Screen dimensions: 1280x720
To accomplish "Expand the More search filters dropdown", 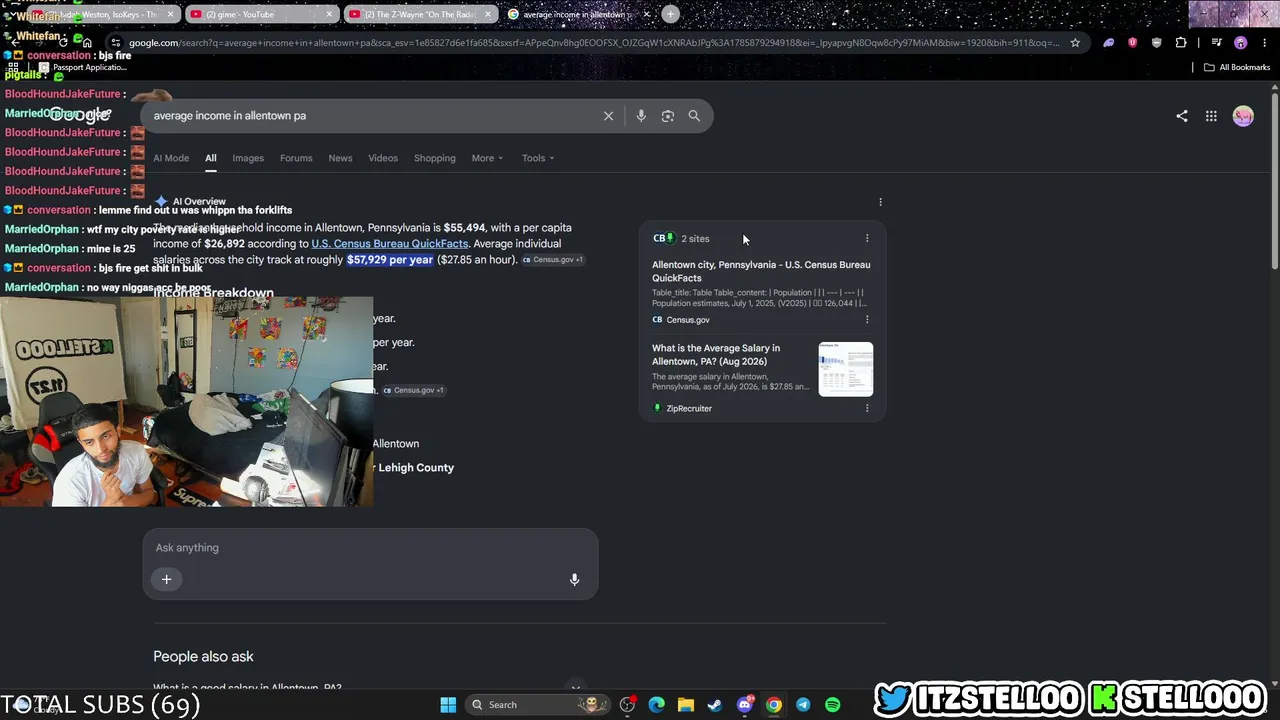I will point(487,158).
